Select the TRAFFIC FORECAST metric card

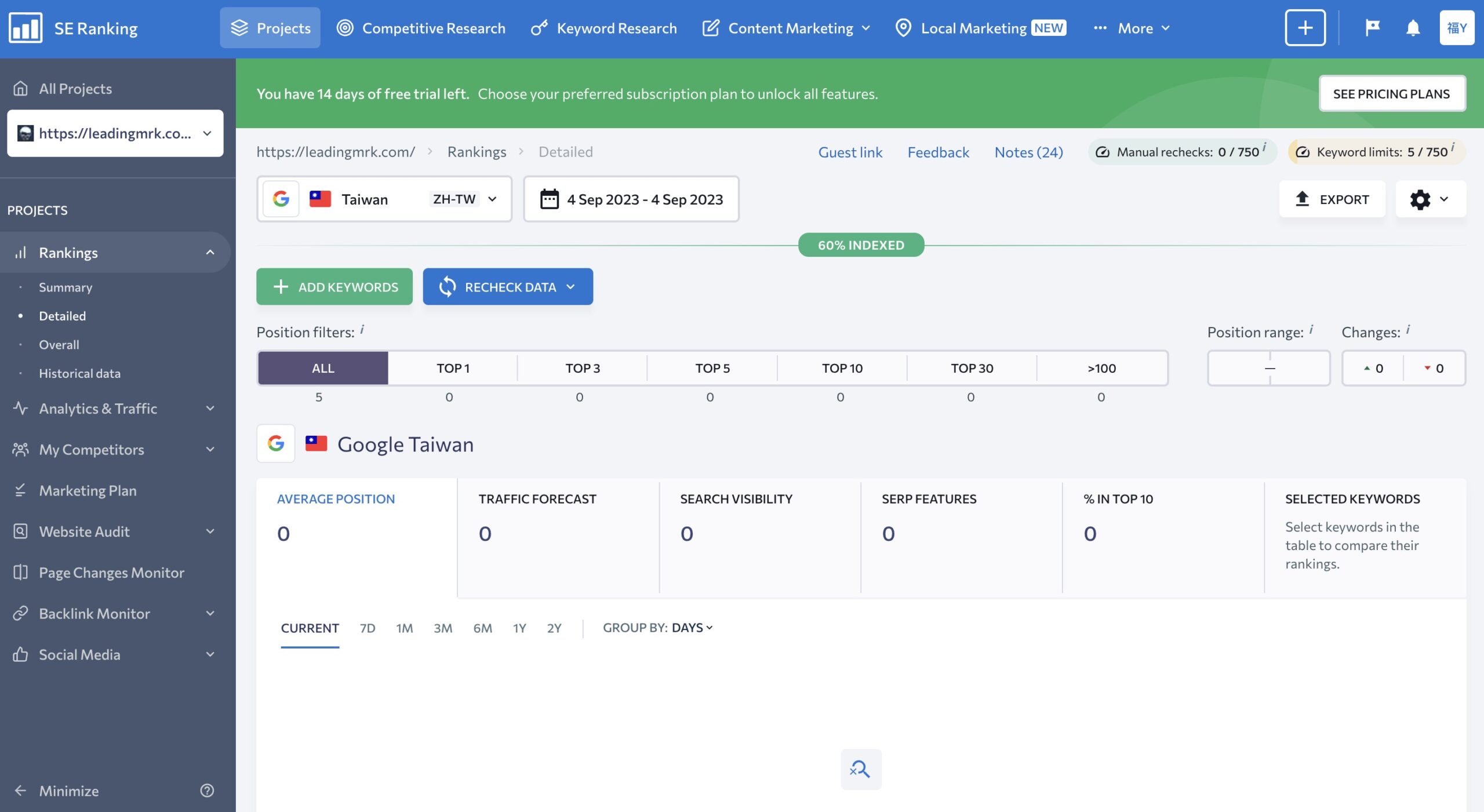click(x=558, y=536)
